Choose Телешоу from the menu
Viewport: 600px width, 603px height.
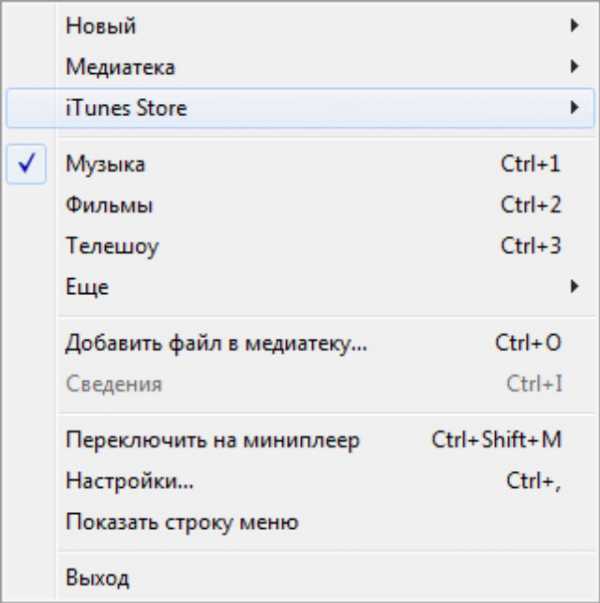112,246
